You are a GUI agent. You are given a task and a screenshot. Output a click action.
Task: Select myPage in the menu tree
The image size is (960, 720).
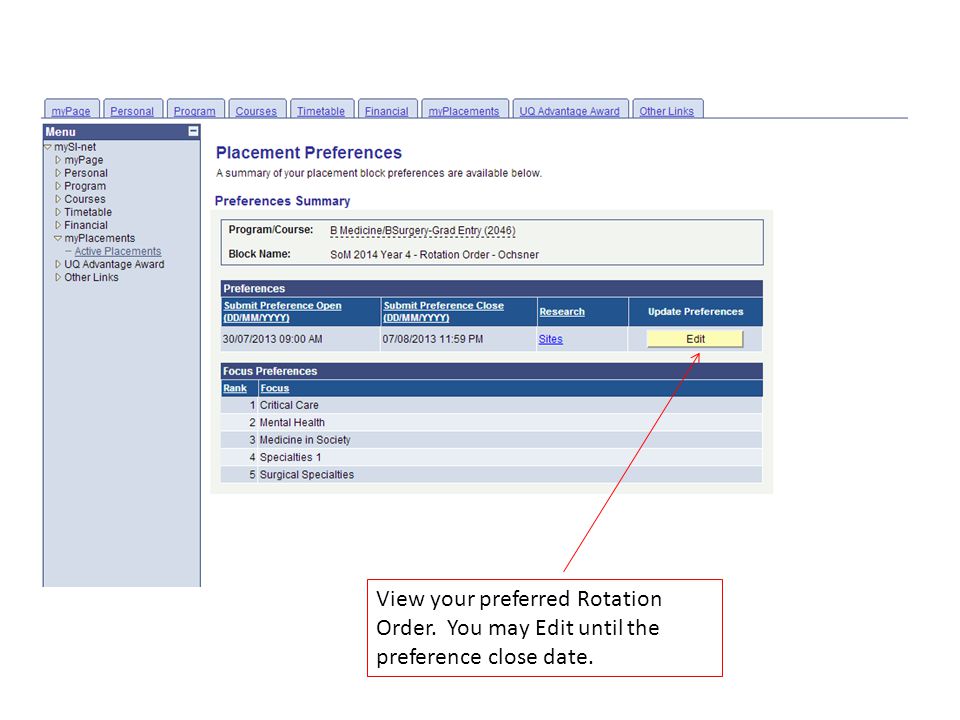pos(84,160)
